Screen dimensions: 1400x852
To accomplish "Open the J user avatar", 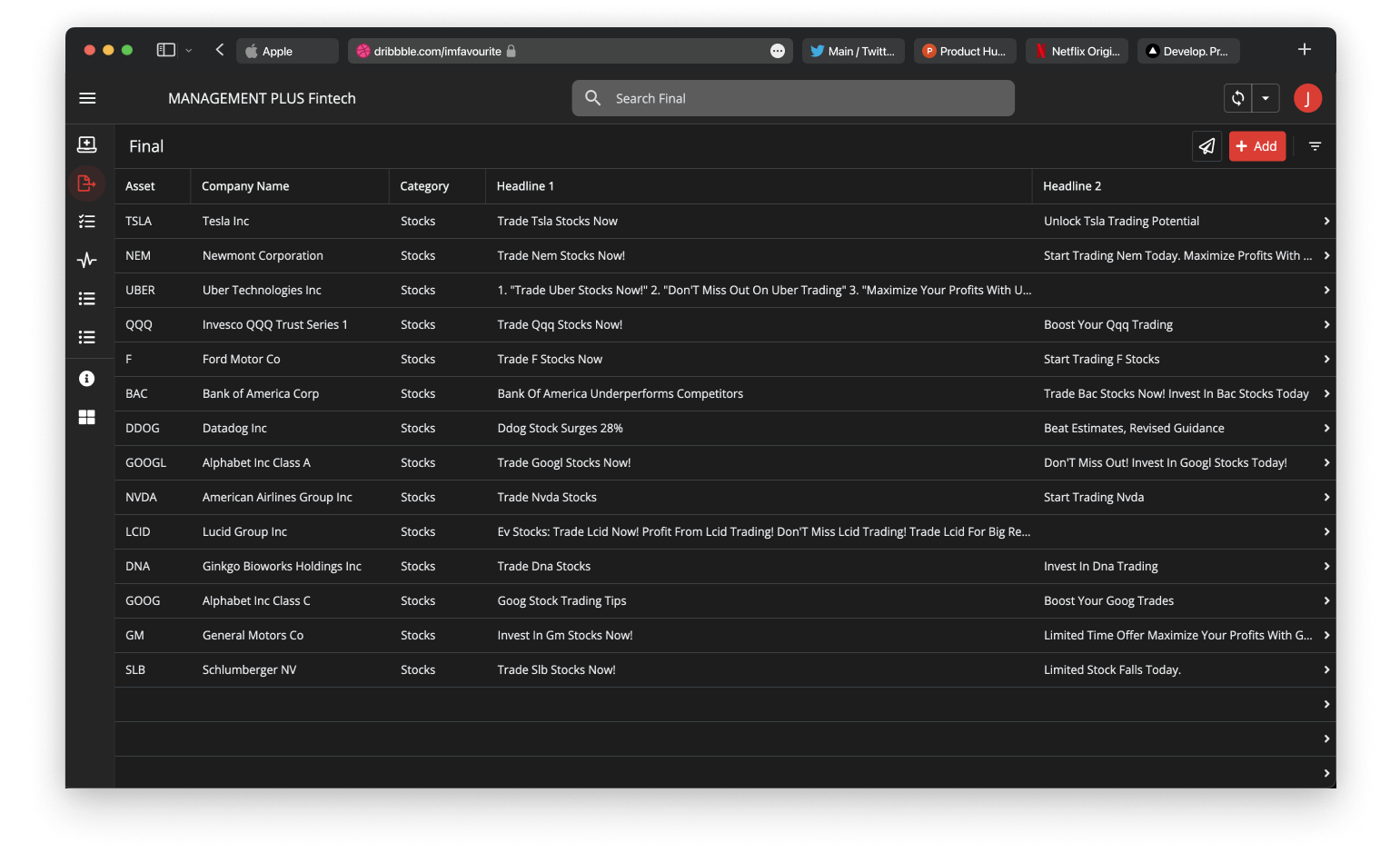I will [x=1307, y=98].
